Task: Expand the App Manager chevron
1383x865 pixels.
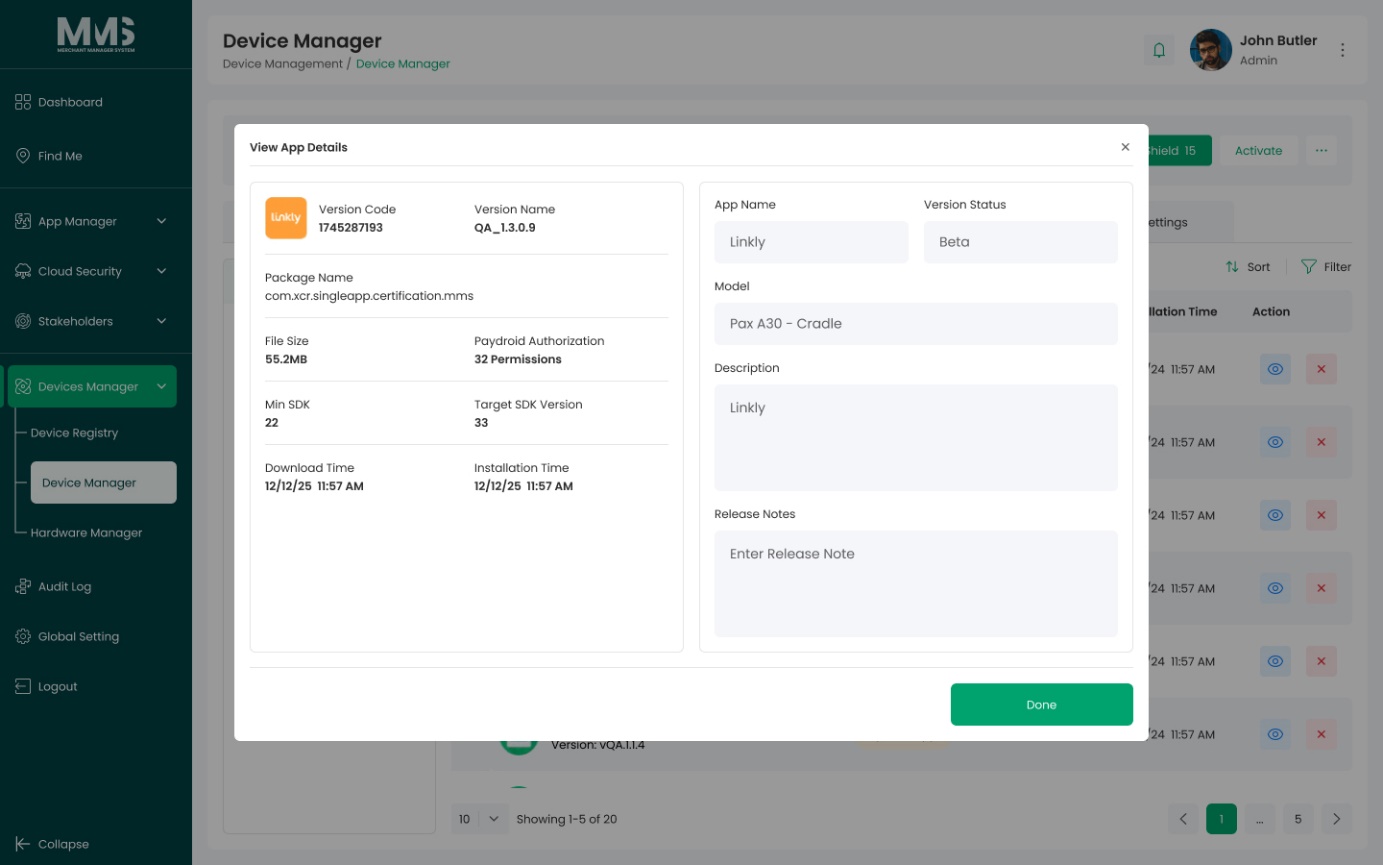Action: [x=162, y=221]
